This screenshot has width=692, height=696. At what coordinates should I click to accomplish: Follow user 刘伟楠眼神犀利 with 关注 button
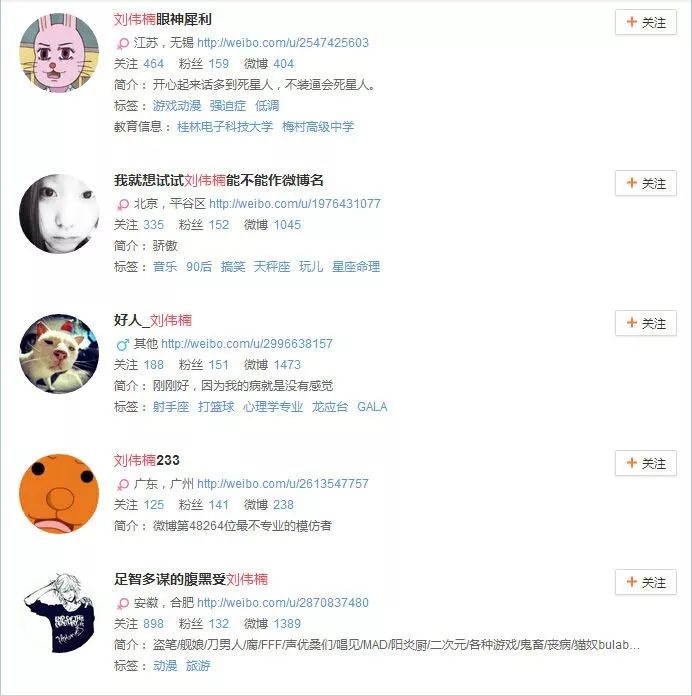pyautogui.click(x=645, y=22)
